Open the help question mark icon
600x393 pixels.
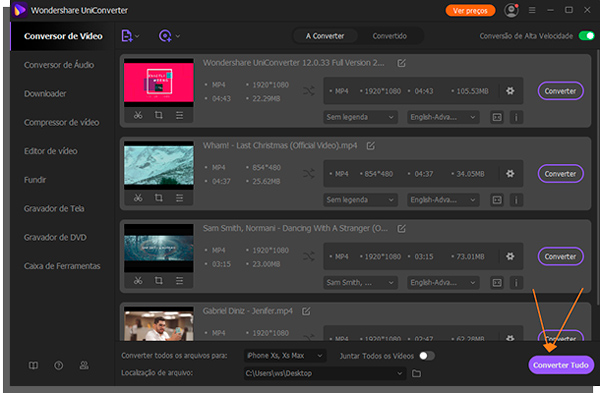pyautogui.click(x=59, y=365)
